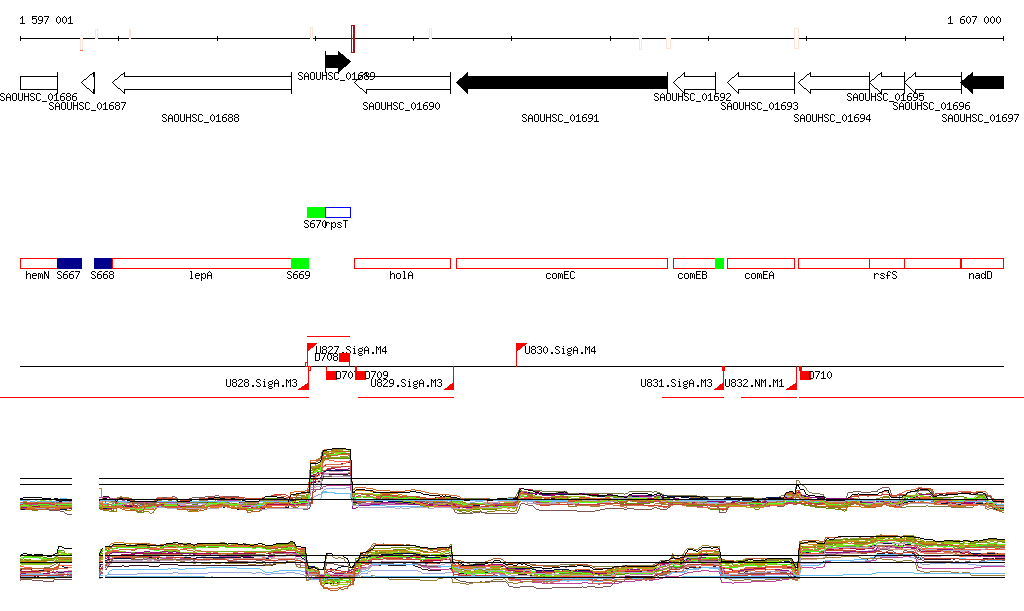Click the SAOUHSC_01696 gene arrow

(933, 83)
